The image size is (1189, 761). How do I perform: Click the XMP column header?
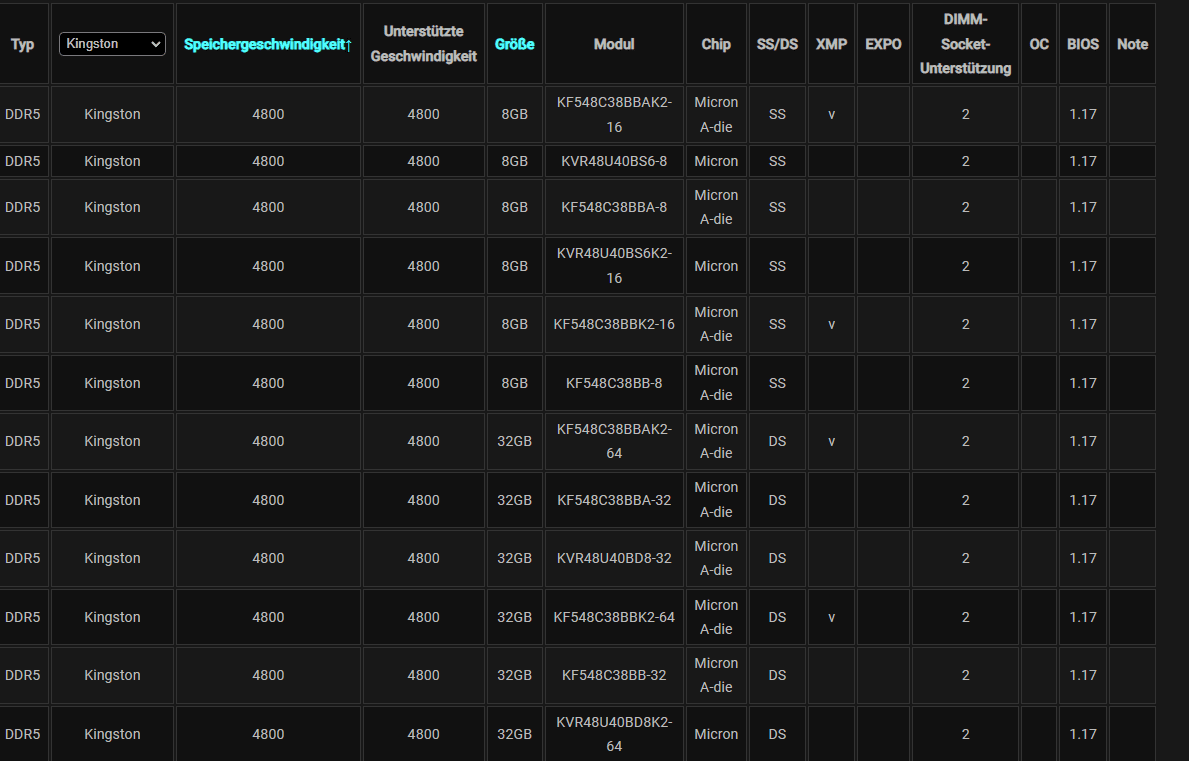(831, 45)
